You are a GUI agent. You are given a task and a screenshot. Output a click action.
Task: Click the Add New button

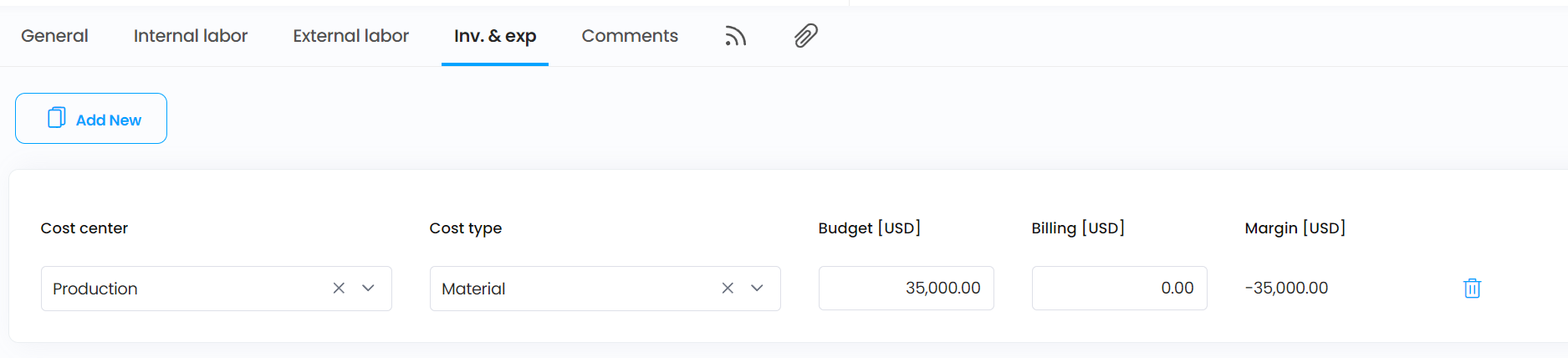91,118
